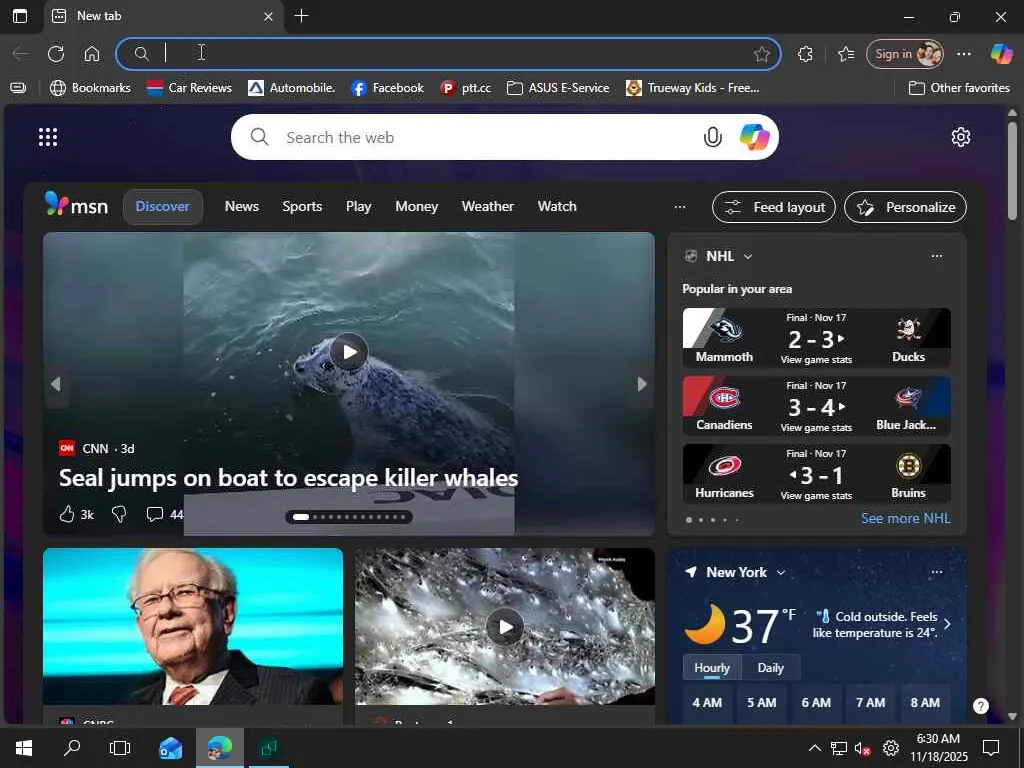Expand the New York location dropdown
The height and width of the screenshot is (768, 1024).
(780, 573)
